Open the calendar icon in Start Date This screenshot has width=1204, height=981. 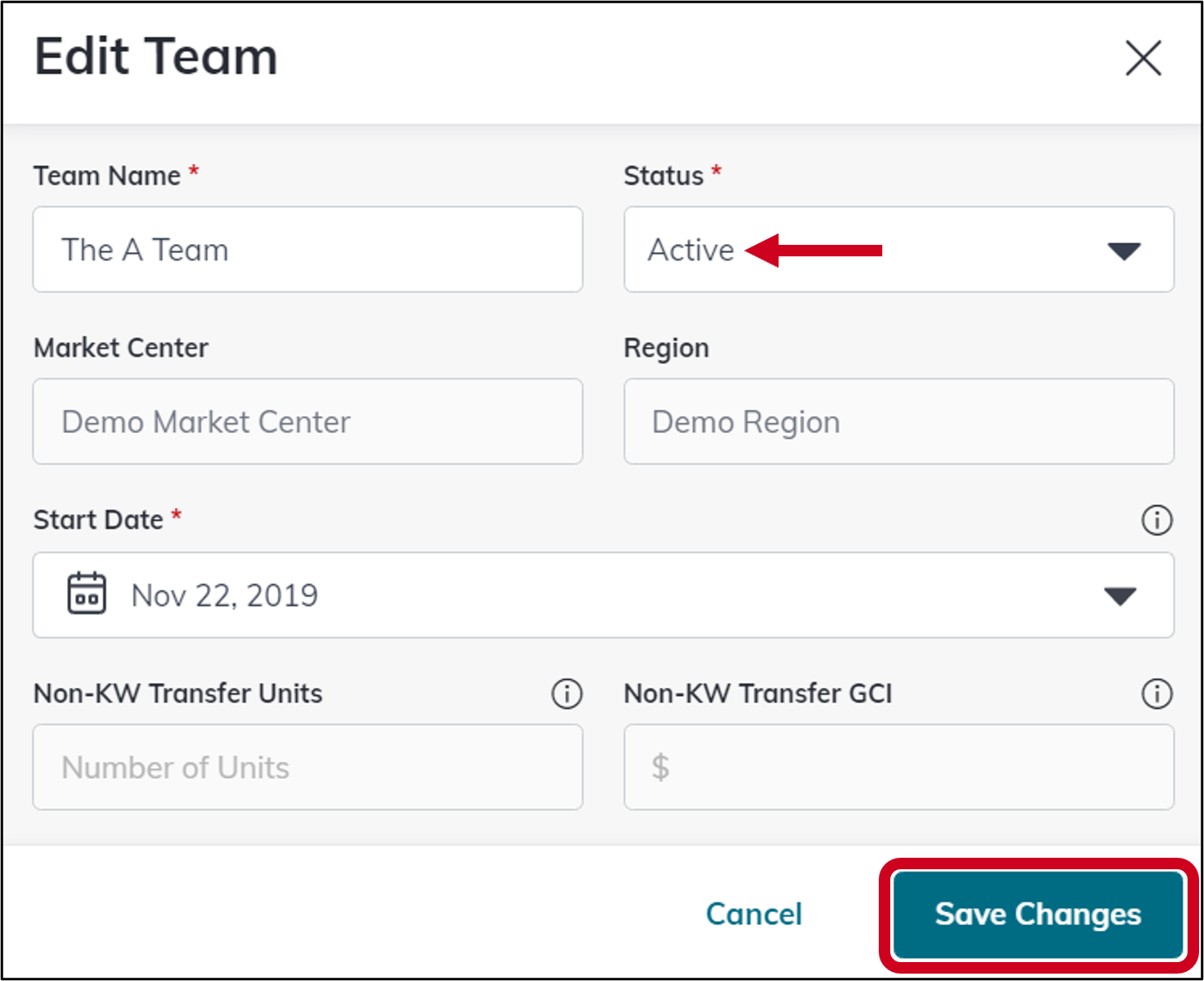click(x=85, y=594)
